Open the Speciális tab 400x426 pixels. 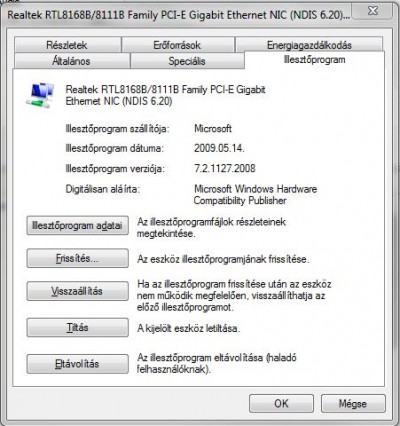coord(187,61)
